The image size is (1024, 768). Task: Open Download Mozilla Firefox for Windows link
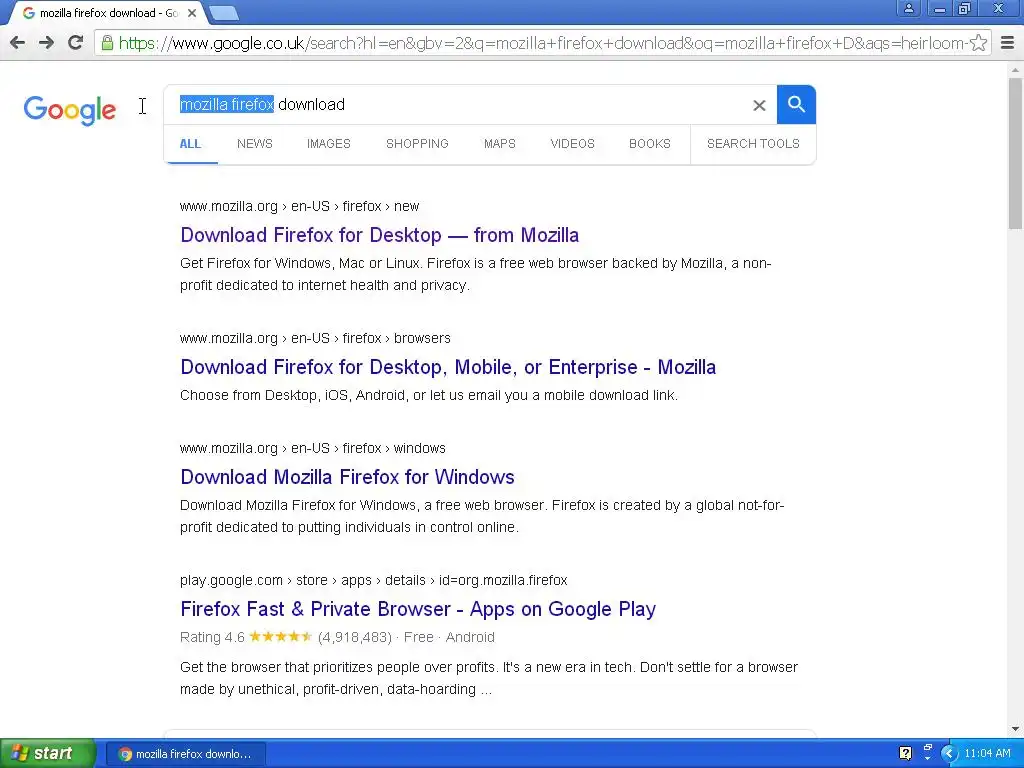click(x=347, y=477)
